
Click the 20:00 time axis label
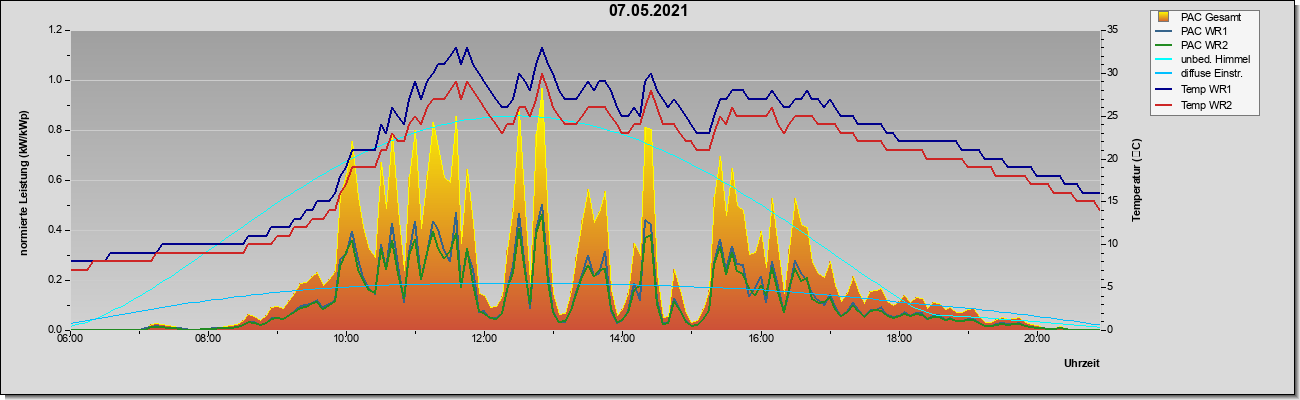[x=1036, y=338]
